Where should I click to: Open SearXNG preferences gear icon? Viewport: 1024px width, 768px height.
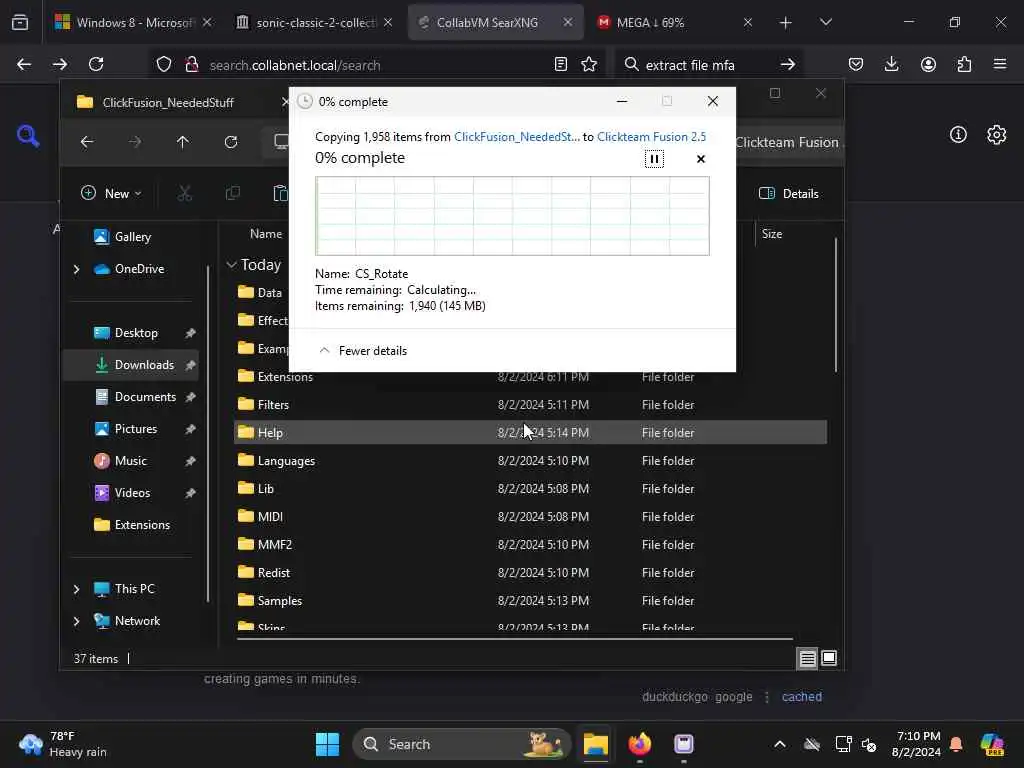(997, 135)
